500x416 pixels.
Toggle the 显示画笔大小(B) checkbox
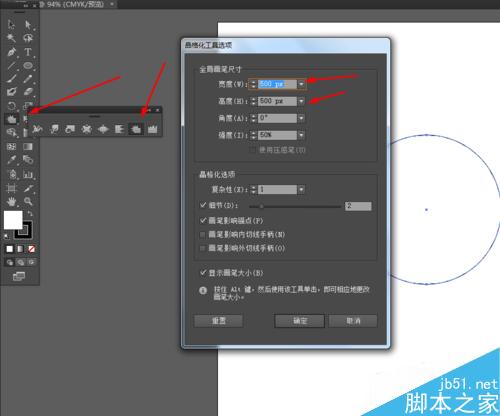(203, 273)
